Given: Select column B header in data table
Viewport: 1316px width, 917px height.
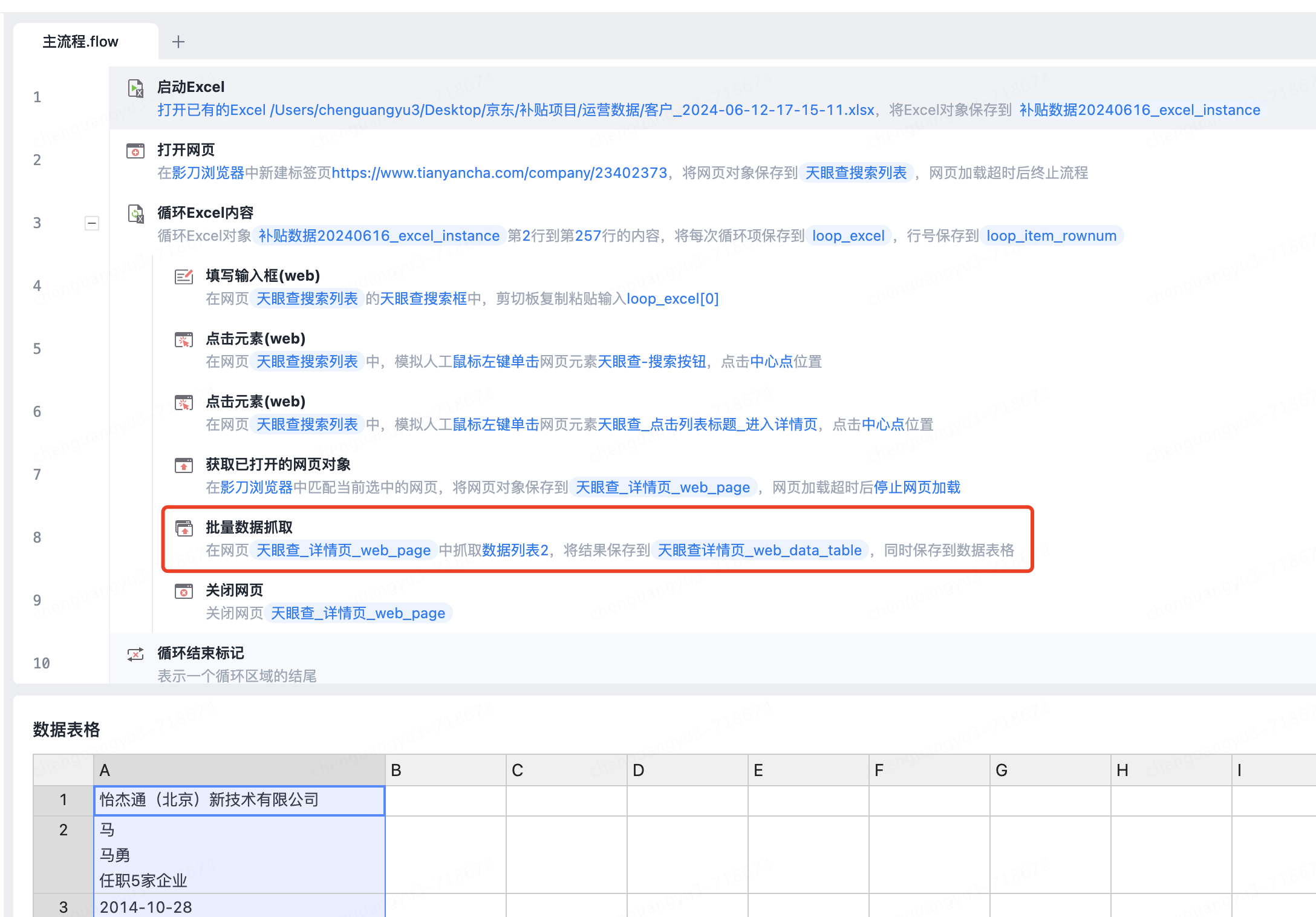Looking at the screenshot, I should [445, 770].
